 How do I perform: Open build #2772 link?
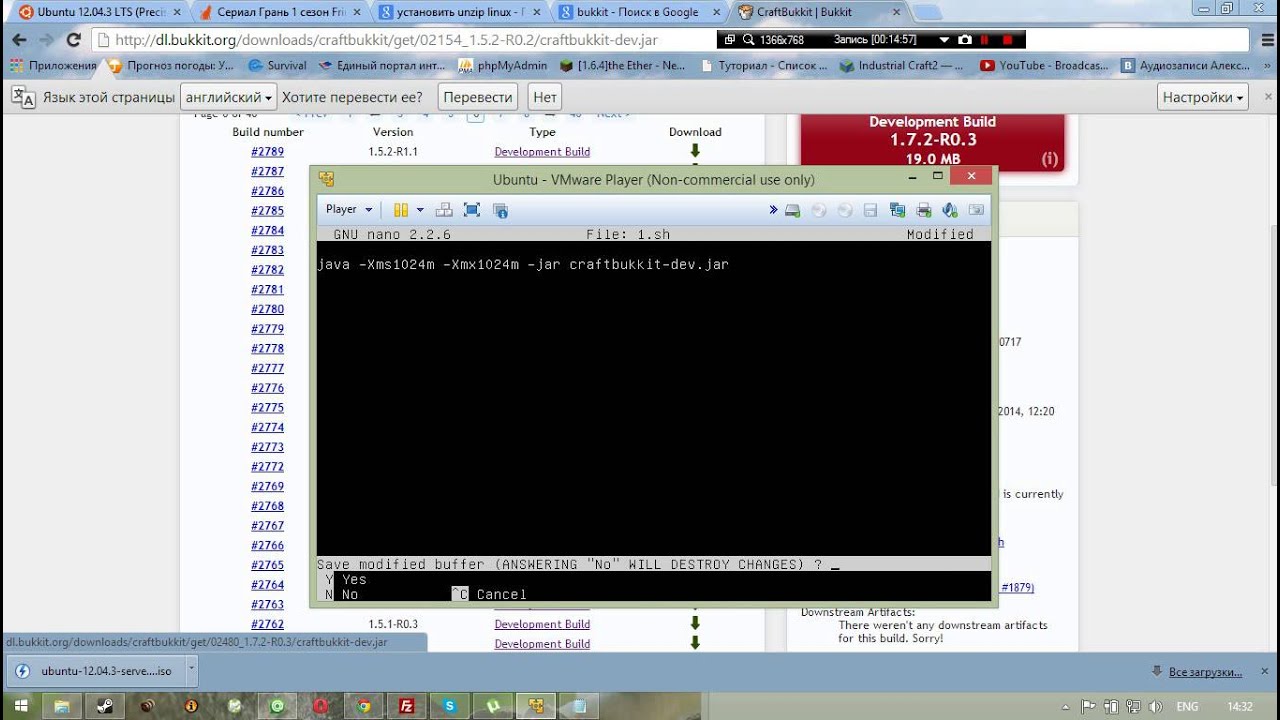click(x=267, y=467)
